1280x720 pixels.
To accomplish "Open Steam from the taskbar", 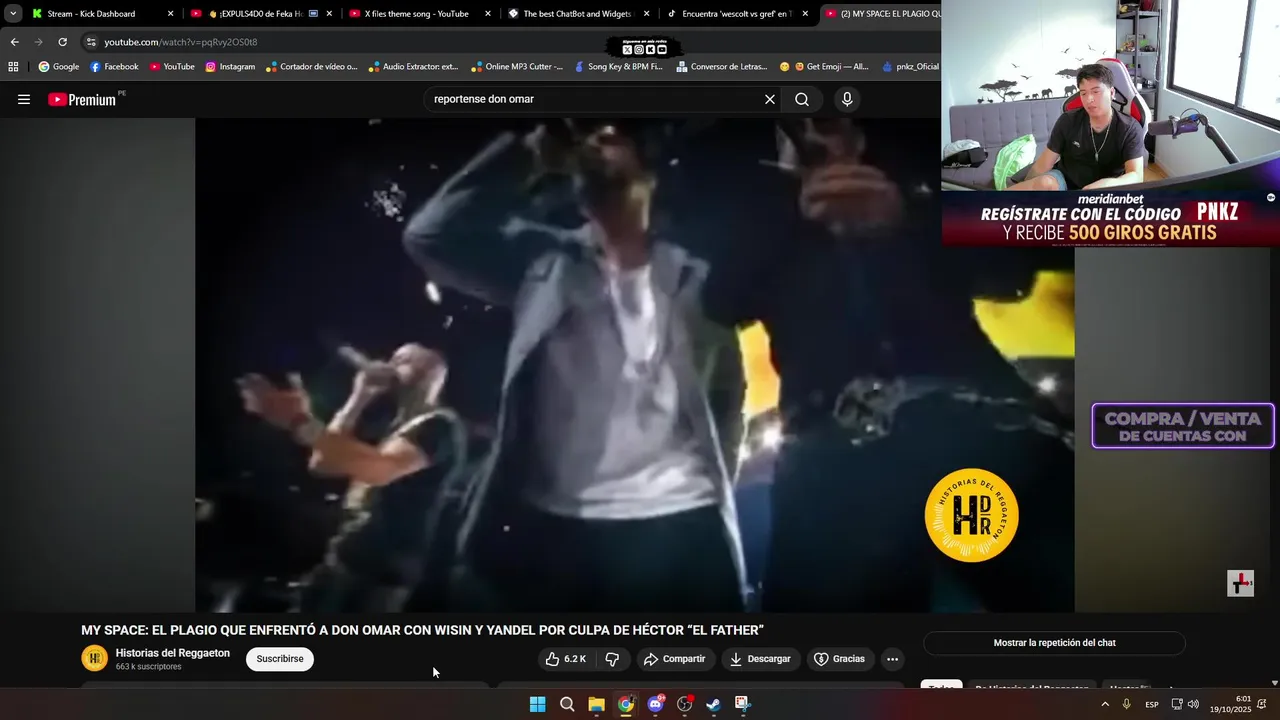I will click(713, 704).
